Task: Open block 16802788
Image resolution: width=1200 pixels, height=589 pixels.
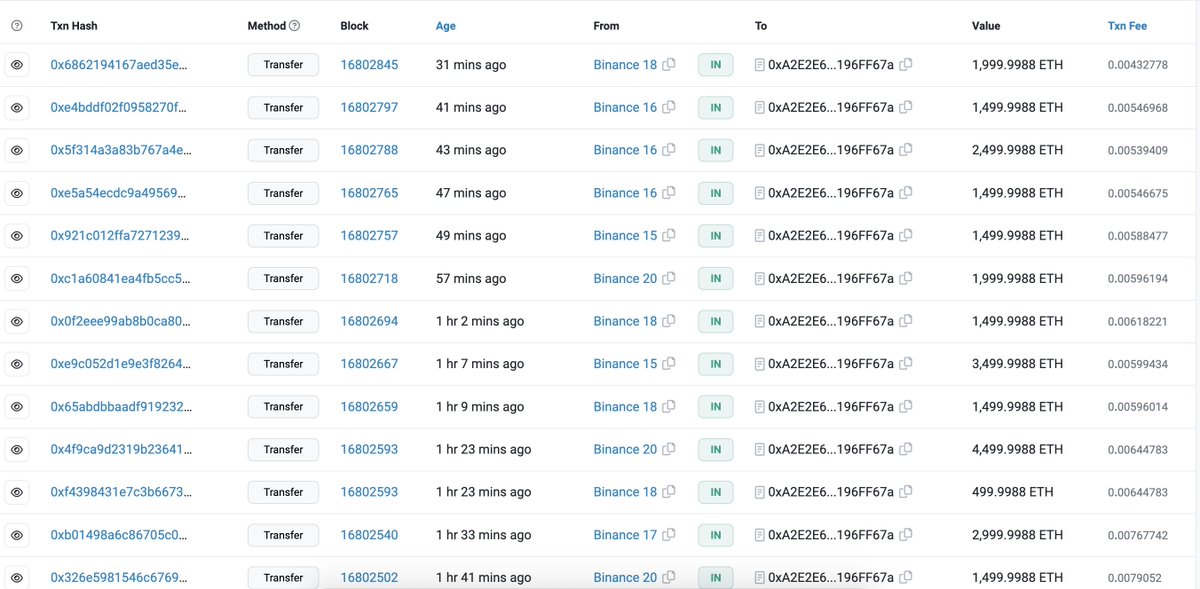Action: (x=369, y=150)
